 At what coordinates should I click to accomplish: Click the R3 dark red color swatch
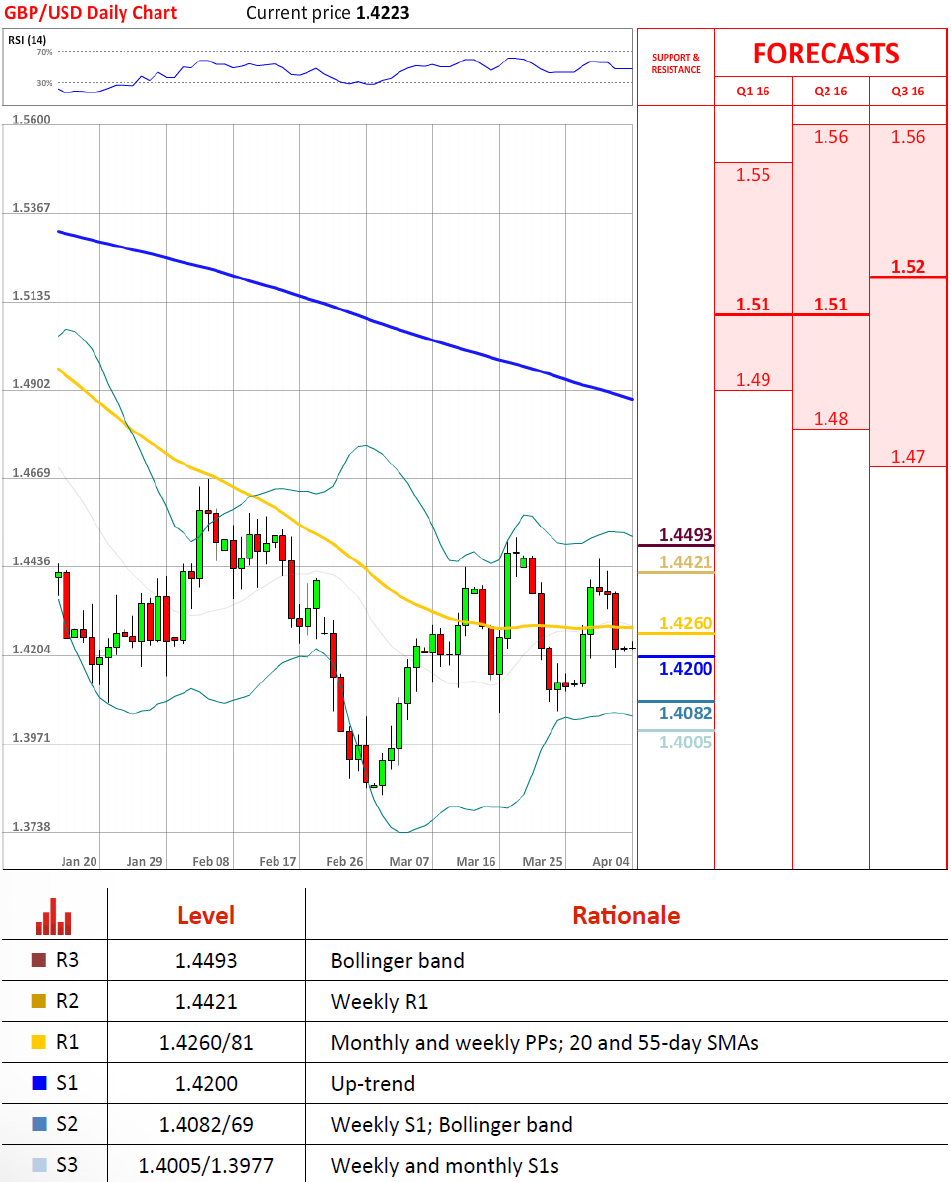38,960
